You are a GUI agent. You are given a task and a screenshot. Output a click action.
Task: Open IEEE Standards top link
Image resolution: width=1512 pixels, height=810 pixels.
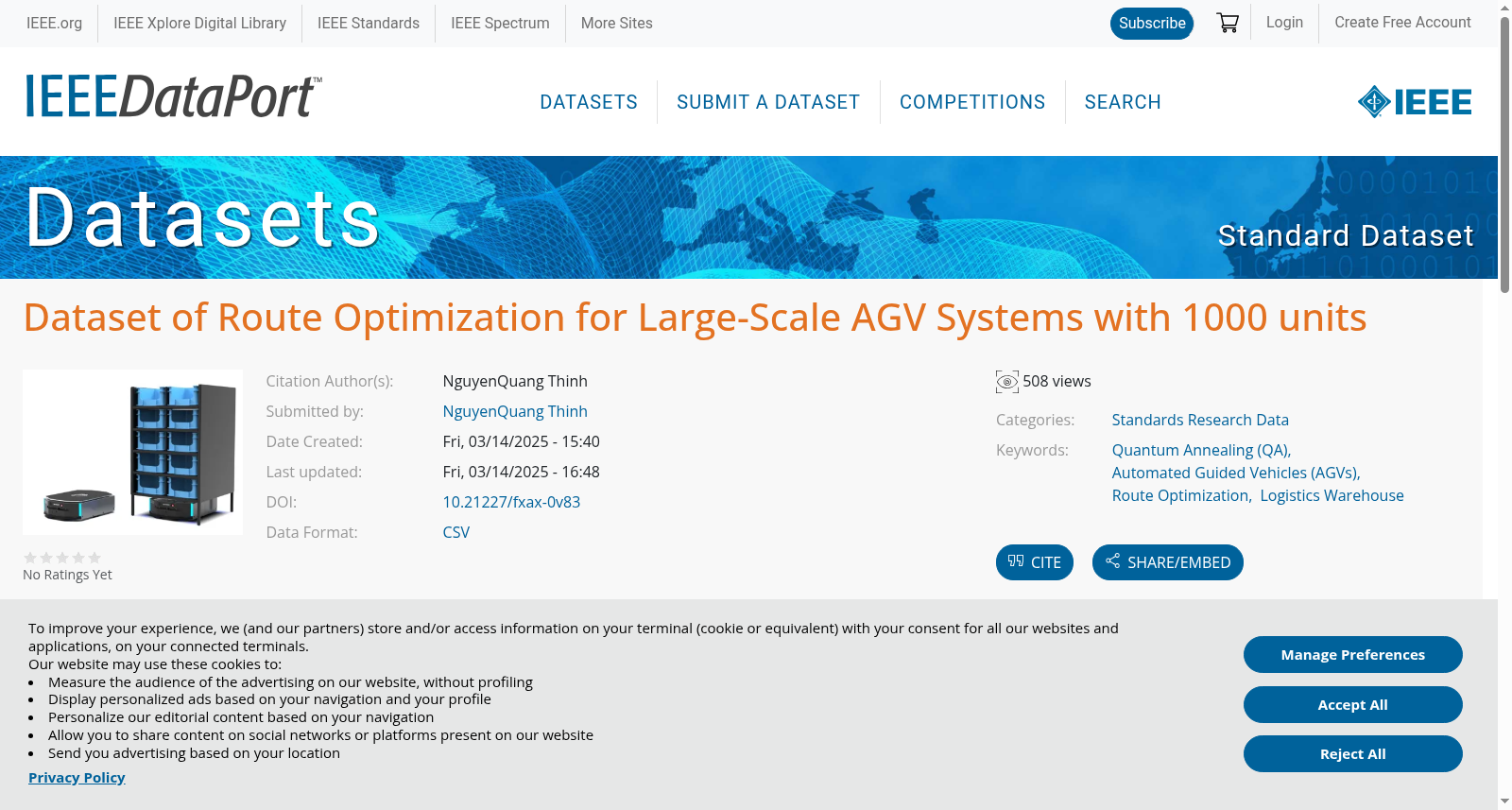pos(369,23)
